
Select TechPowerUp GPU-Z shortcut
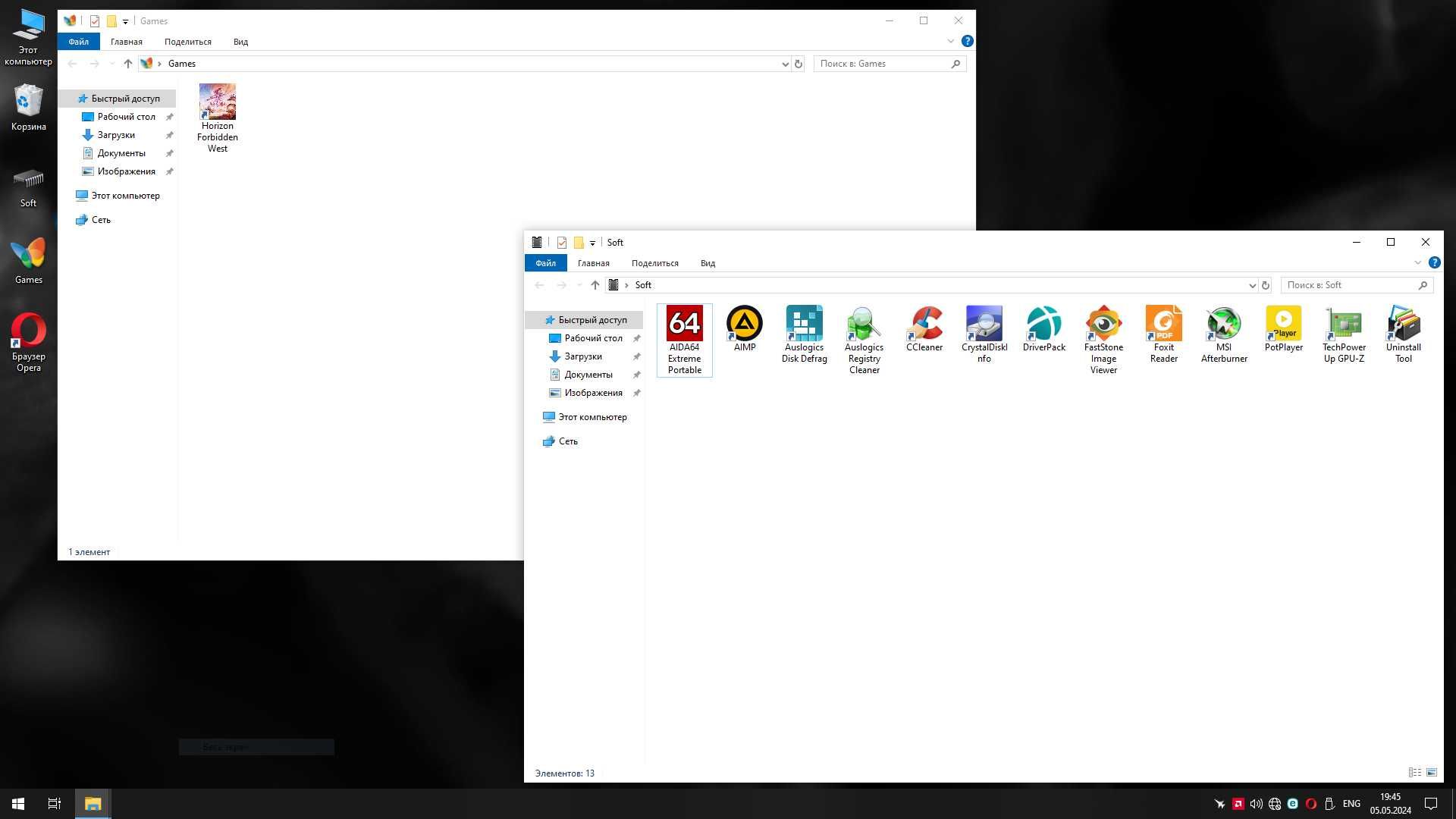(1343, 334)
